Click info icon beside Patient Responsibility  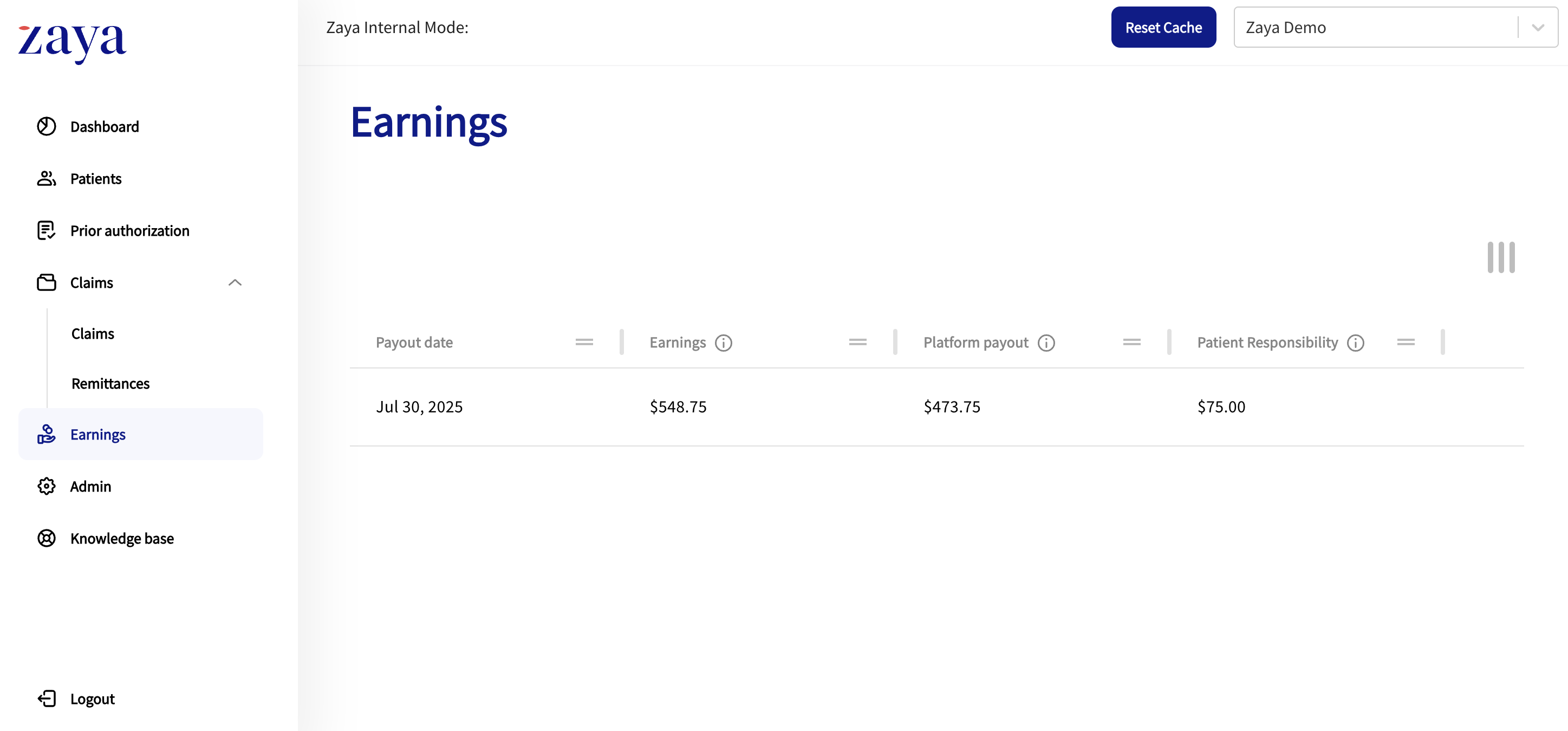(x=1355, y=343)
